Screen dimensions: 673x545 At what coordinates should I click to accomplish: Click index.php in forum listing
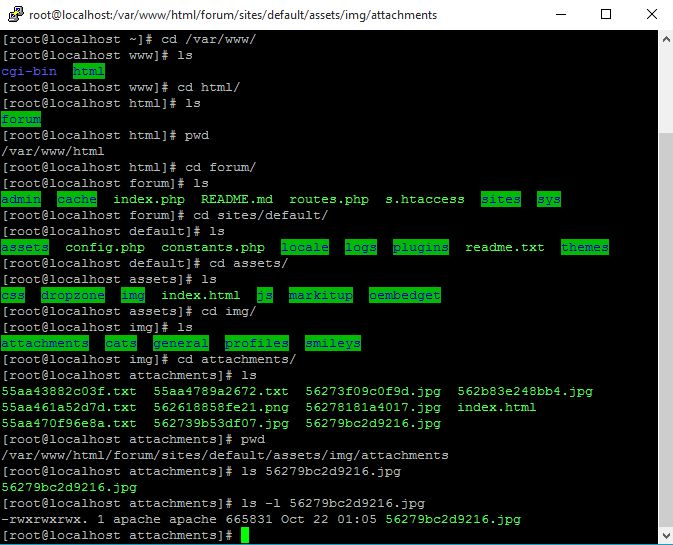click(x=149, y=199)
